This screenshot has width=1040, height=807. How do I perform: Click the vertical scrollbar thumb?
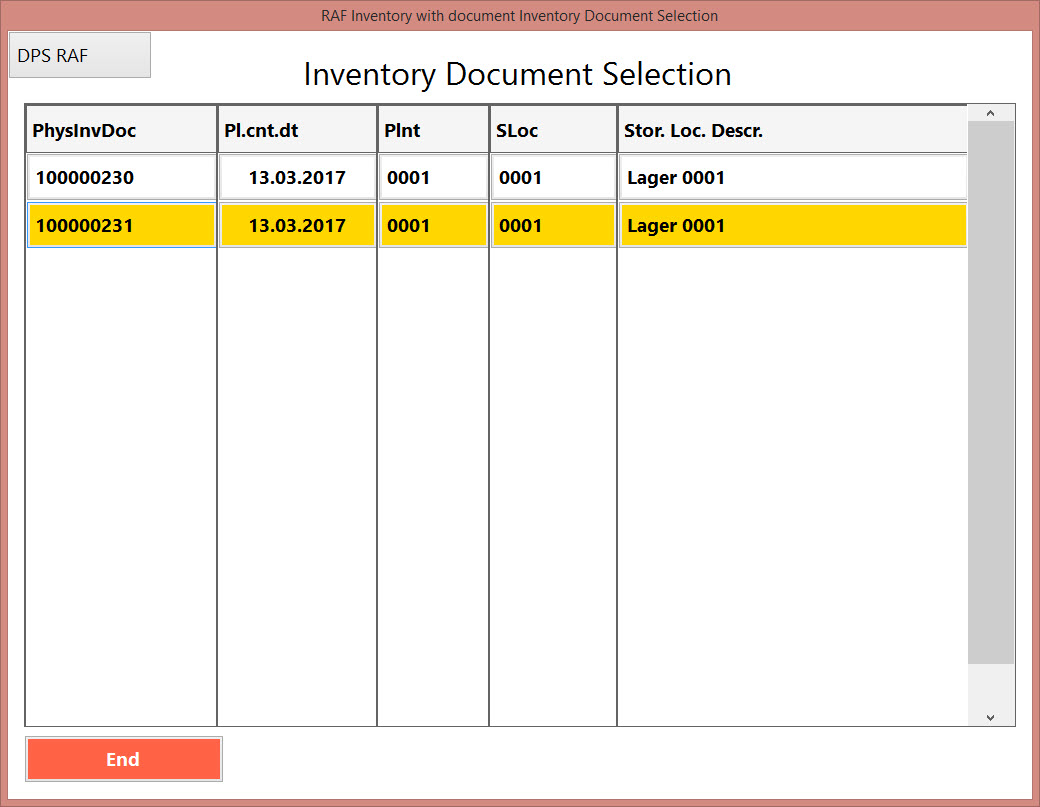click(x=990, y=390)
